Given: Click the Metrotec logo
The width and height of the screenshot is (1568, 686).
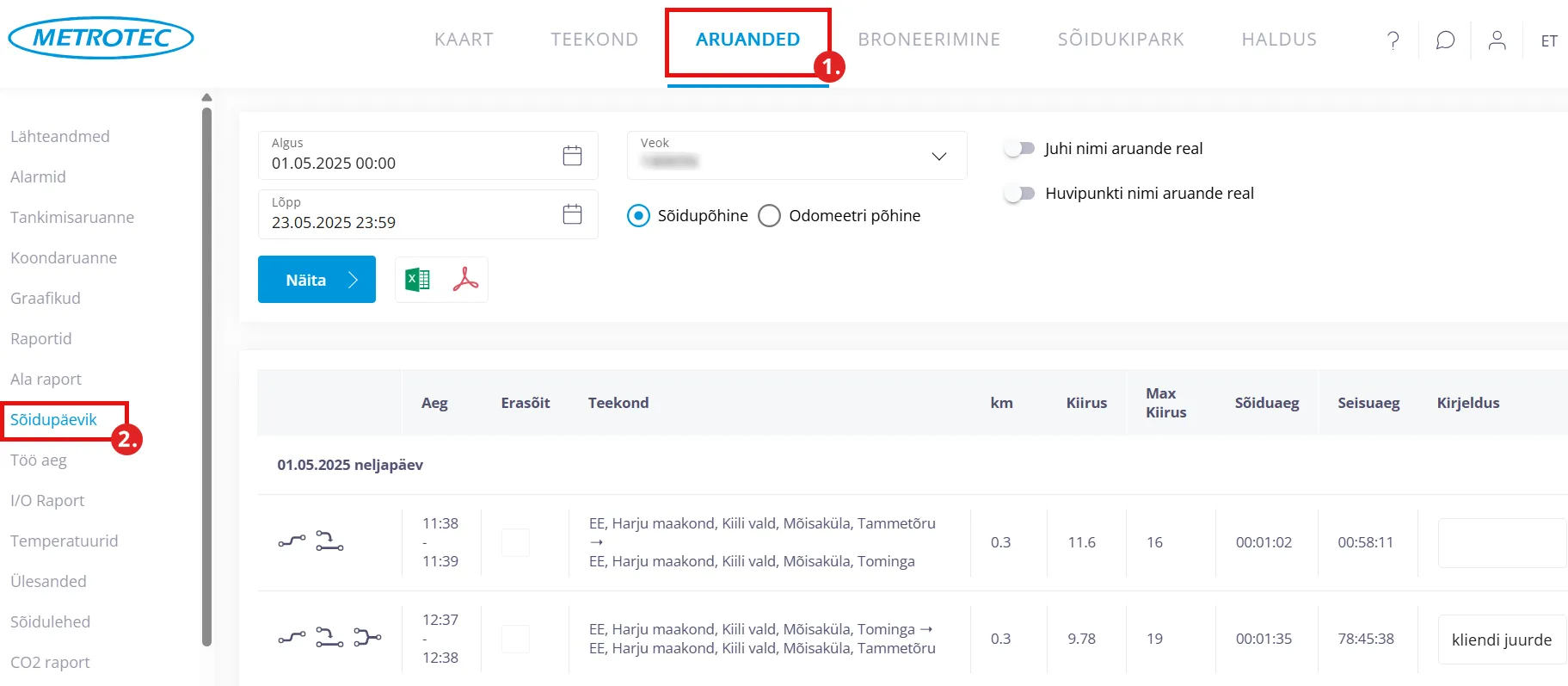Looking at the screenshot, I should pyautogui.click(x=101, y=38).
